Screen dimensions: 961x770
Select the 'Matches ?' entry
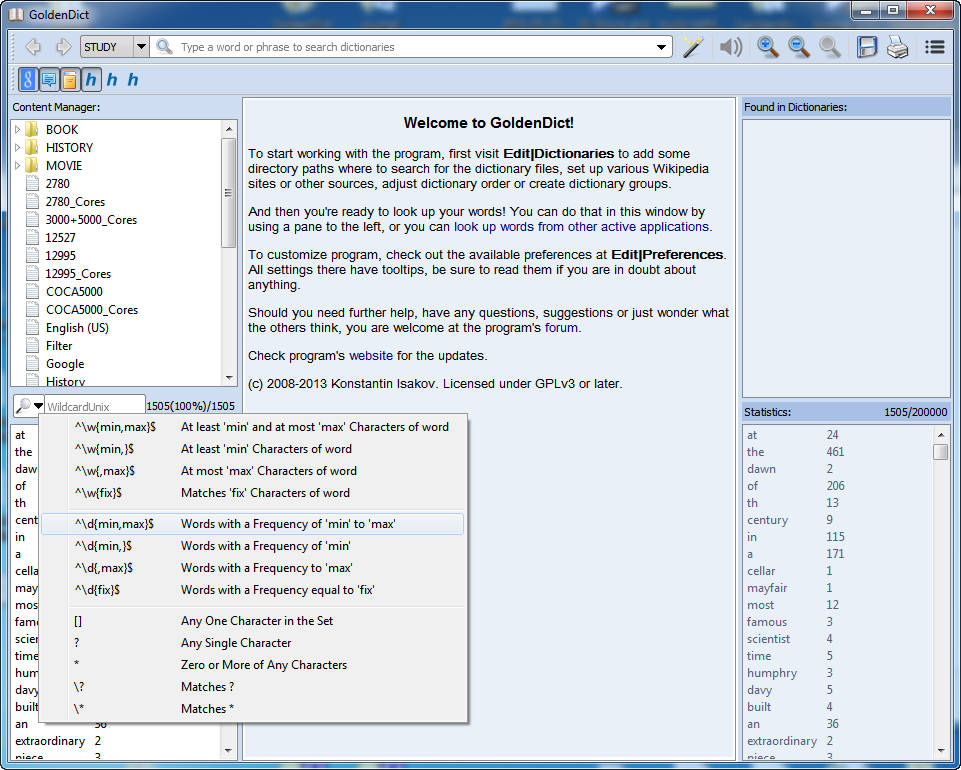(253, 687)
